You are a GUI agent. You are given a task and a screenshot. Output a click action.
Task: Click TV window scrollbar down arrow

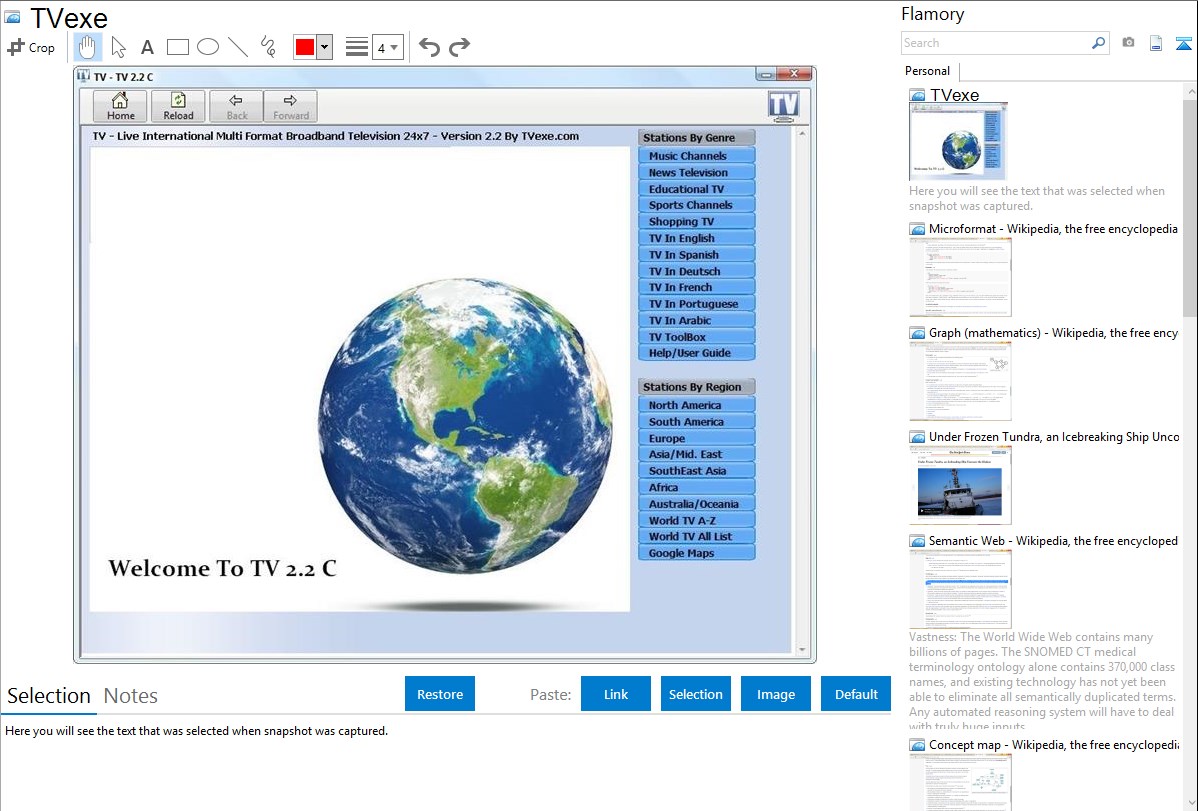pos(801,650)
